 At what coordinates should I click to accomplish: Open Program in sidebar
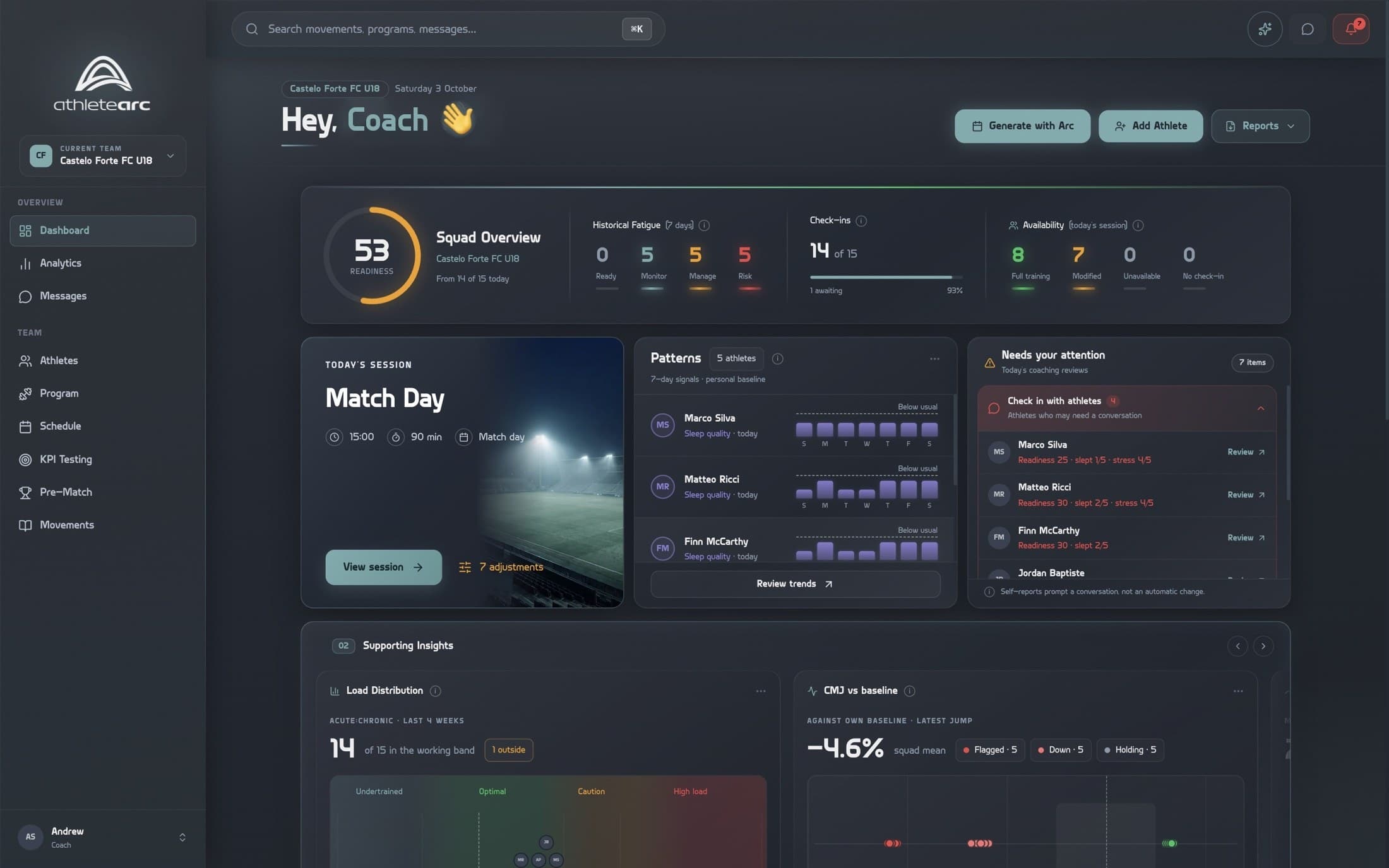pos(102,393)
